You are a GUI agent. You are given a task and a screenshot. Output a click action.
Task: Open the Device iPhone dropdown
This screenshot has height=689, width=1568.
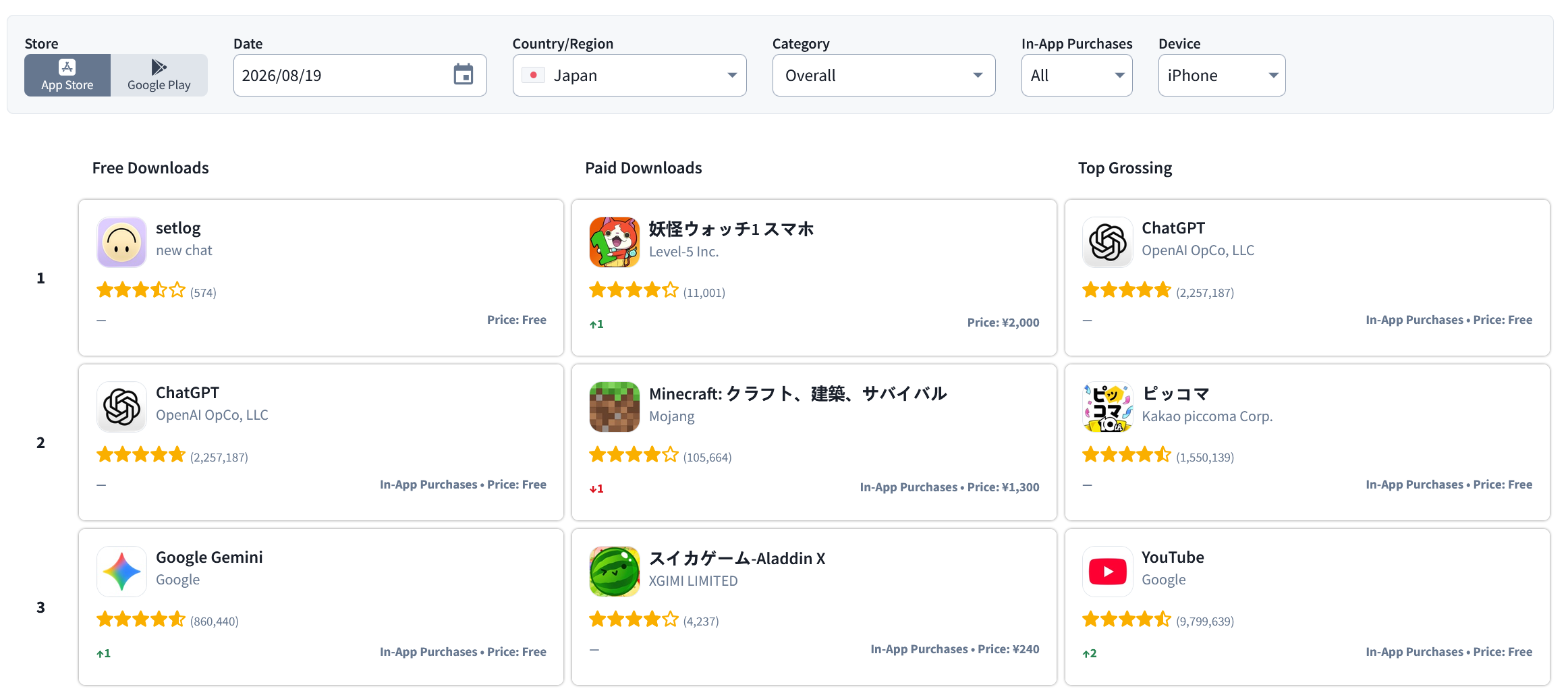[1222, 75]
